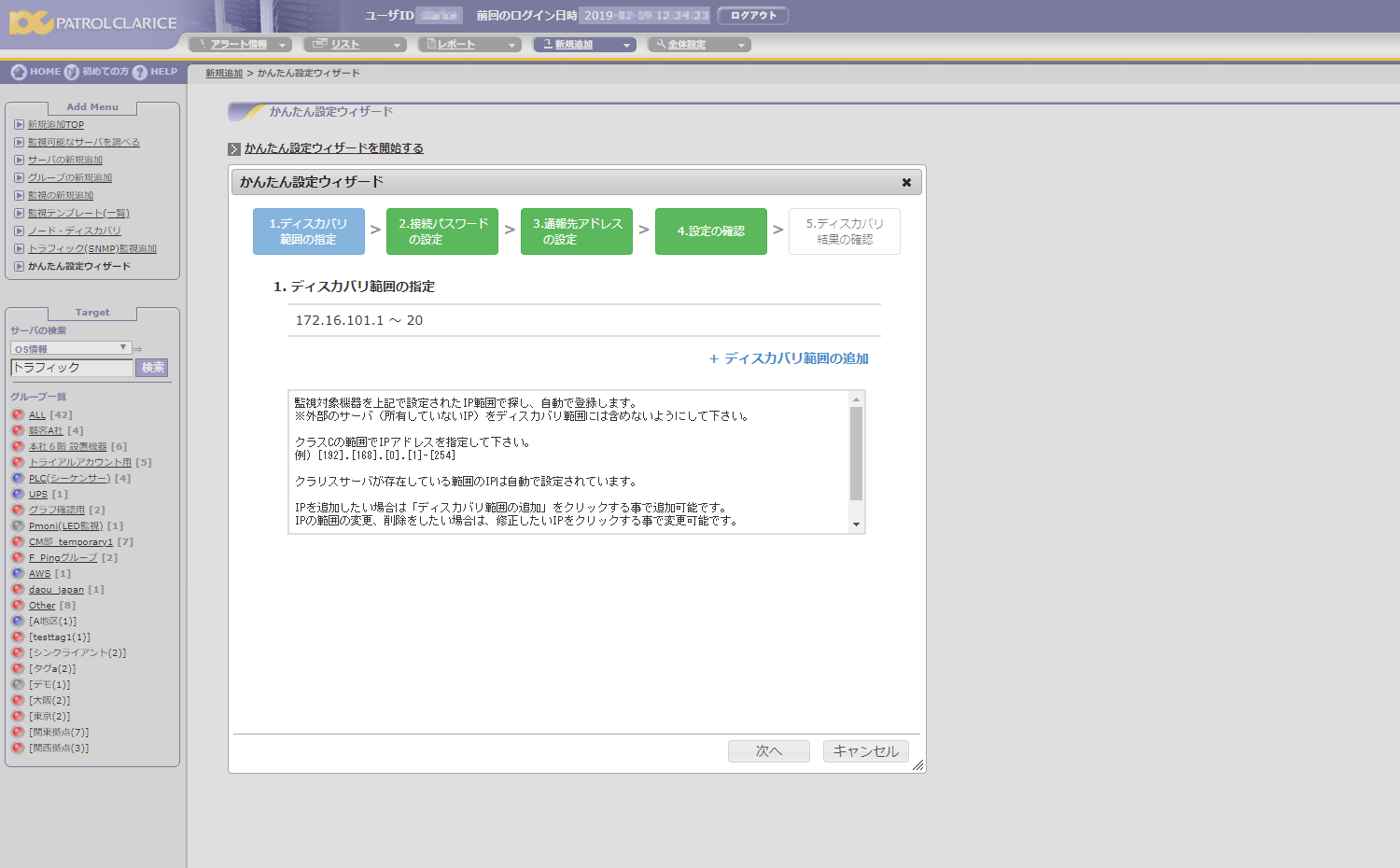Screen dimensions: 1400x868
Task: Open the アラート情報 dropdown menu
Action: pos(240,45)
